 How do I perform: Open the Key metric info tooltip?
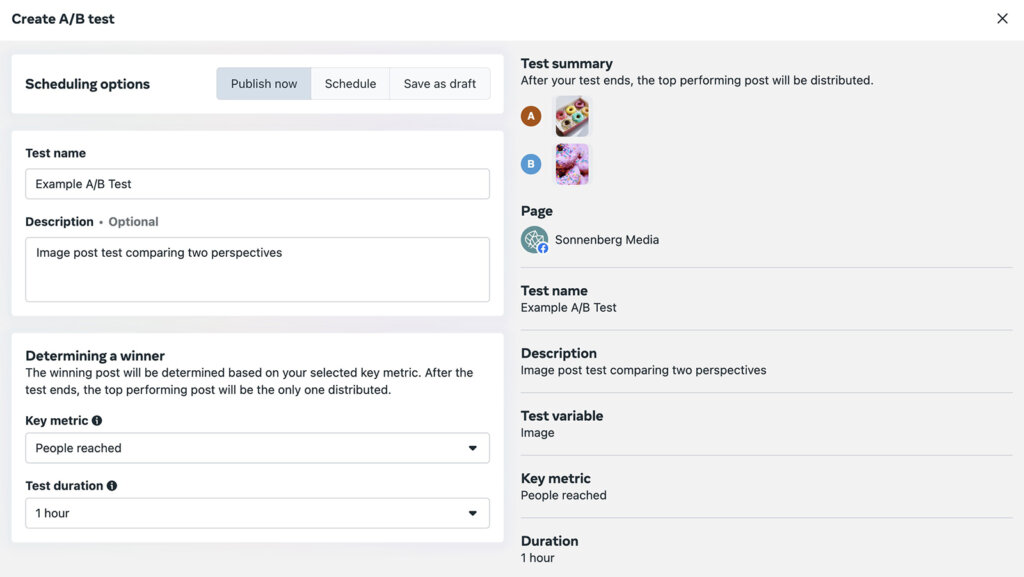95,421
